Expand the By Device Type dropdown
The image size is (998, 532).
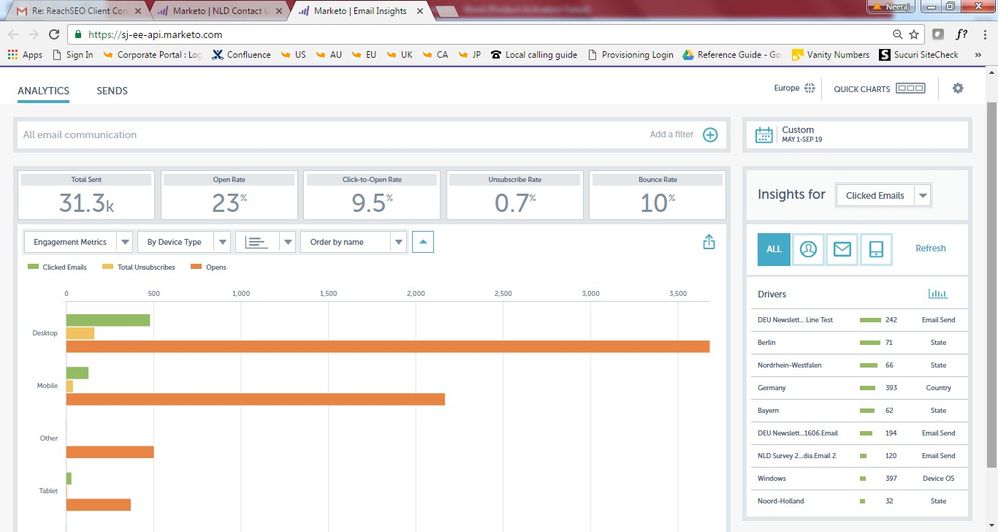click(183, 242)
